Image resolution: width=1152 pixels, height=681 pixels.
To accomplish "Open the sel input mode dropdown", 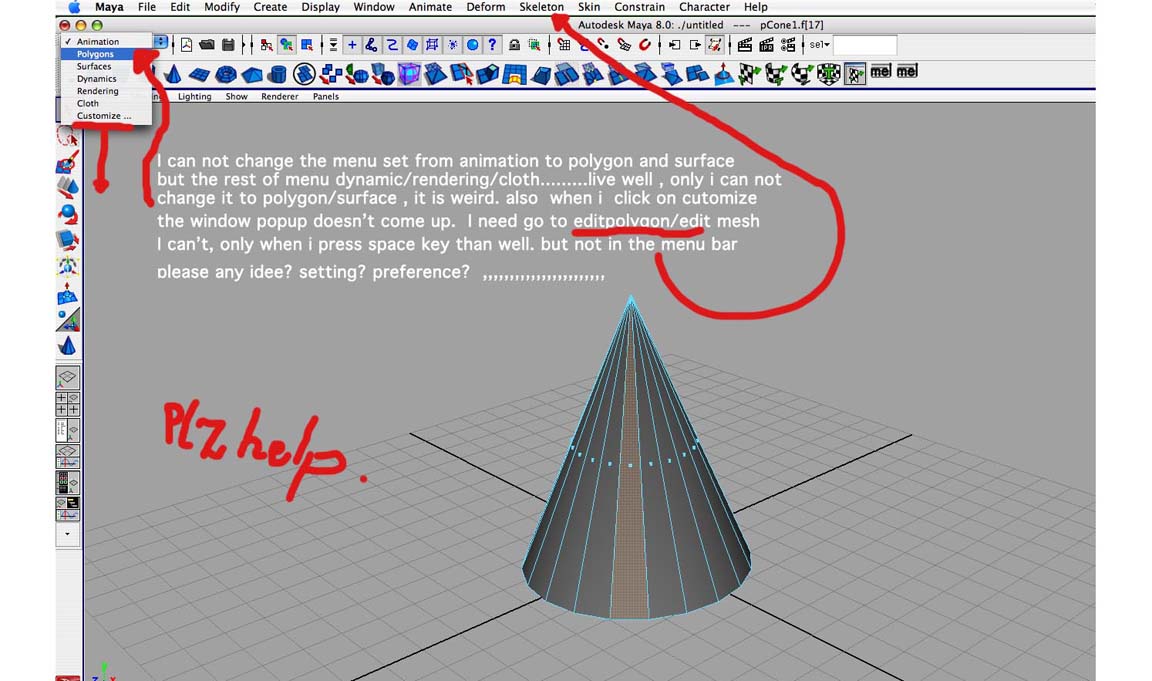I will [x=819, y=45].
